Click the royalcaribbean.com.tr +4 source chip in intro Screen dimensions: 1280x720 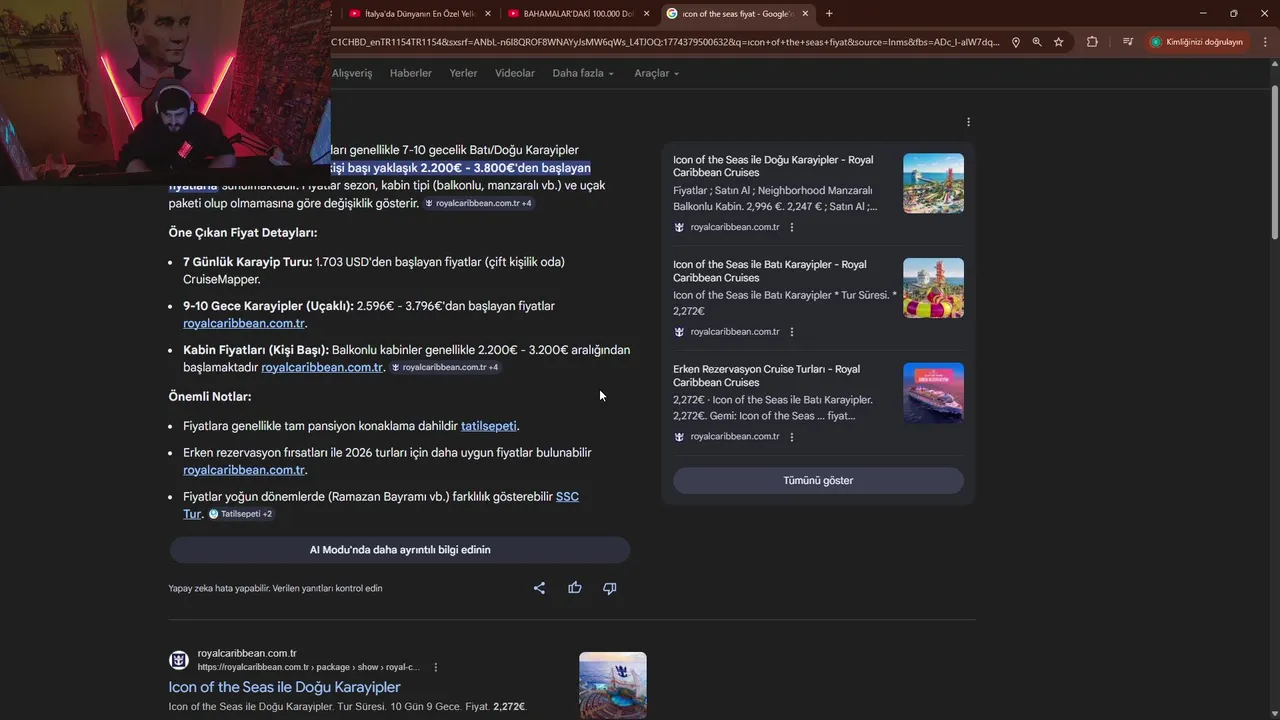click(478, 203)
